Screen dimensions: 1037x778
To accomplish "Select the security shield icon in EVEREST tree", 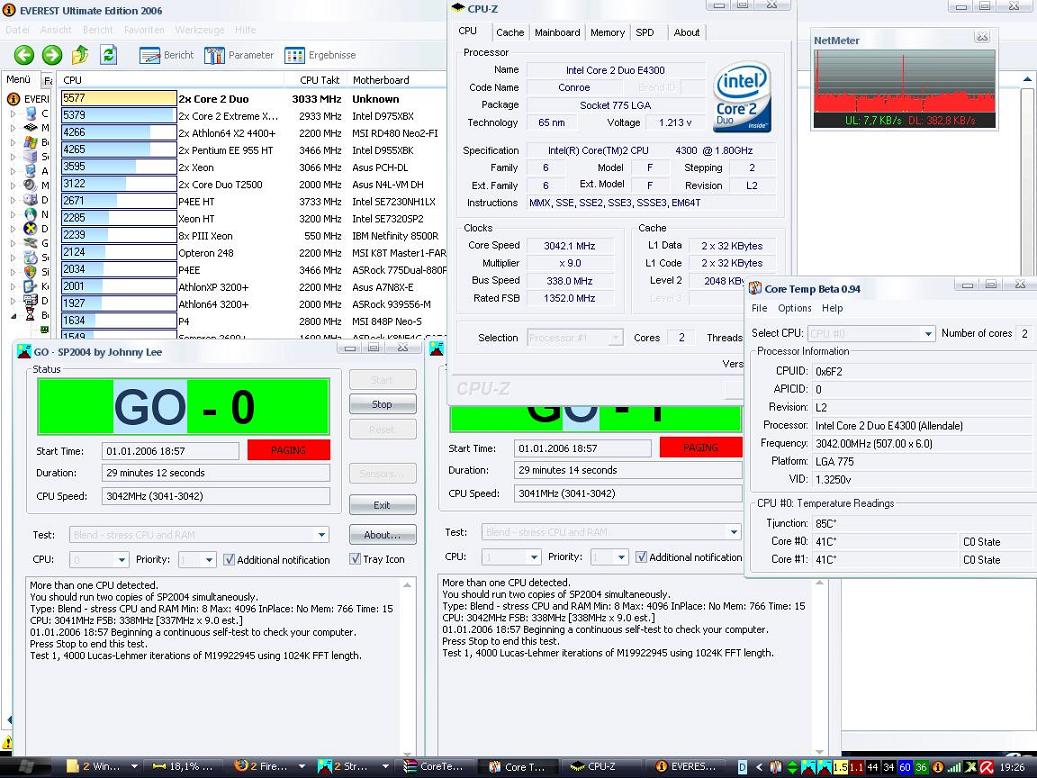I will pos(30,272).
